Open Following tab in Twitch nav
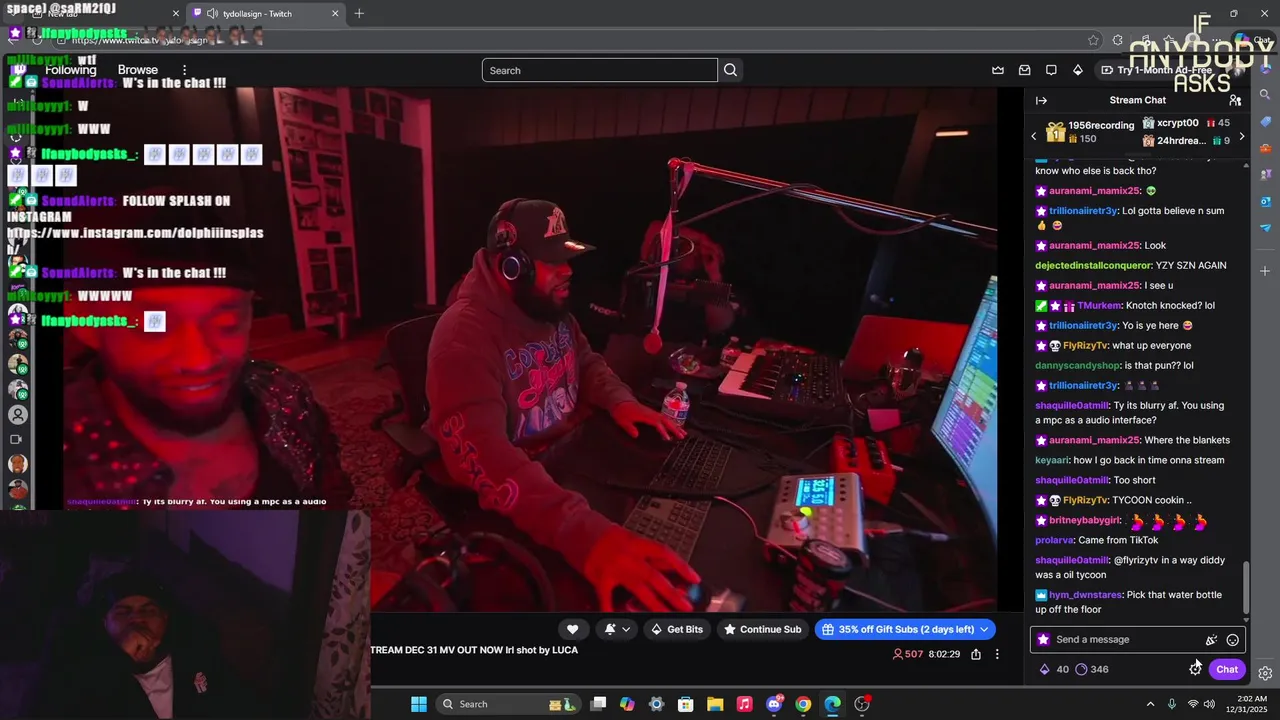 click(x=70, y=70)
